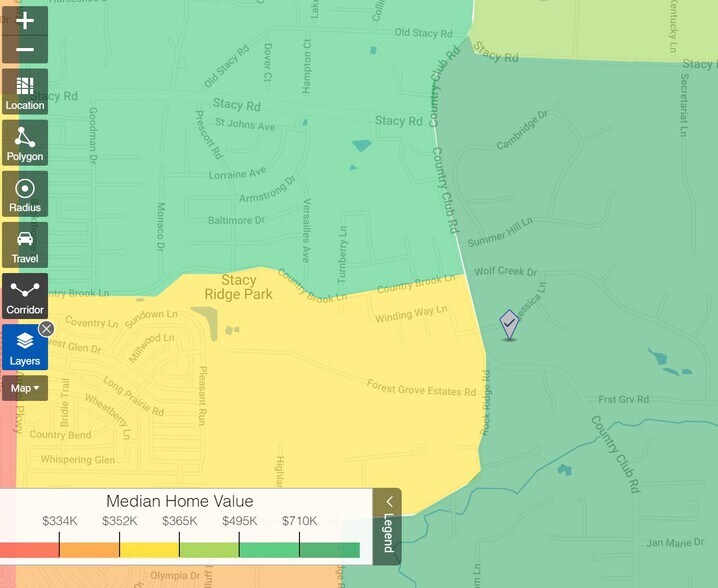
Task: Activate the Radius tool
Action: click(x=25, y=195)
